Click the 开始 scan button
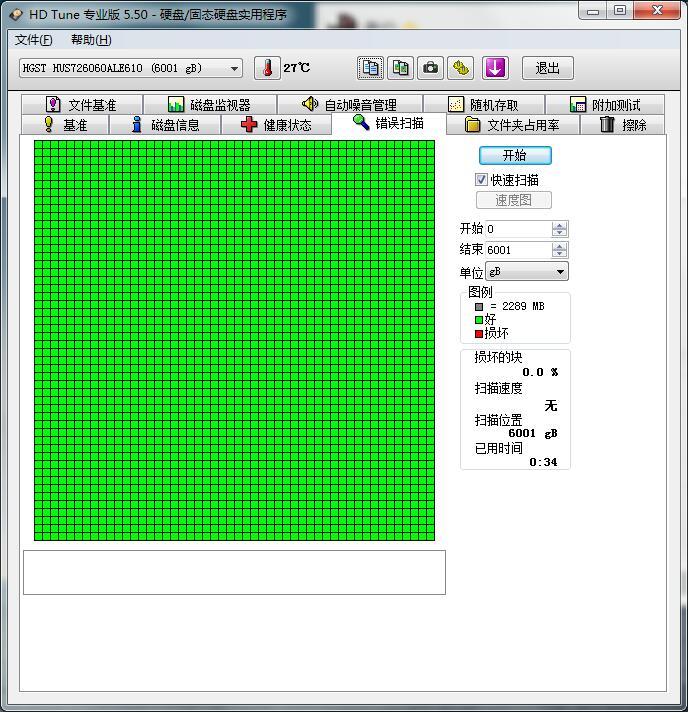The width and height of the screenshot is (688, 712). click(x=515, y=156)
